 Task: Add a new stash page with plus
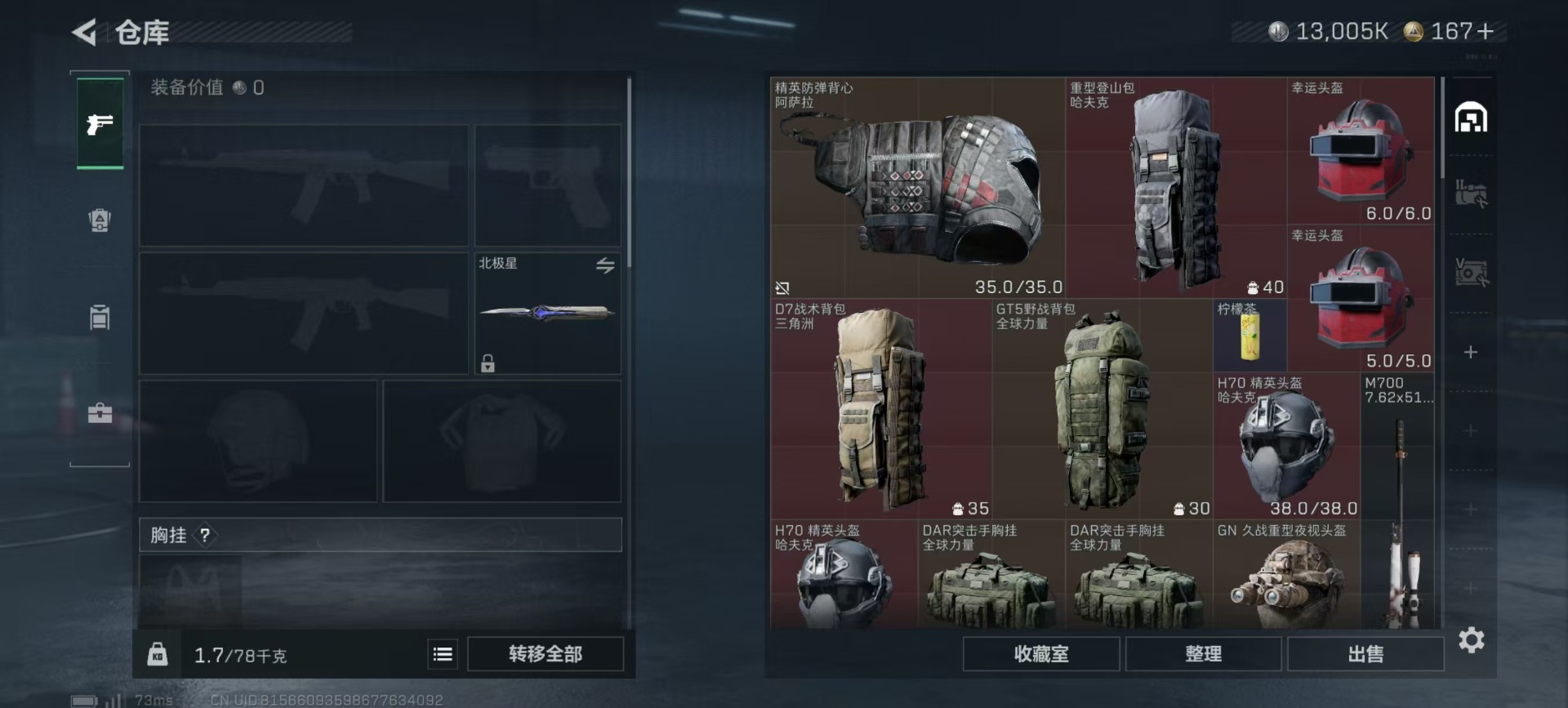tap(1471, 352)
